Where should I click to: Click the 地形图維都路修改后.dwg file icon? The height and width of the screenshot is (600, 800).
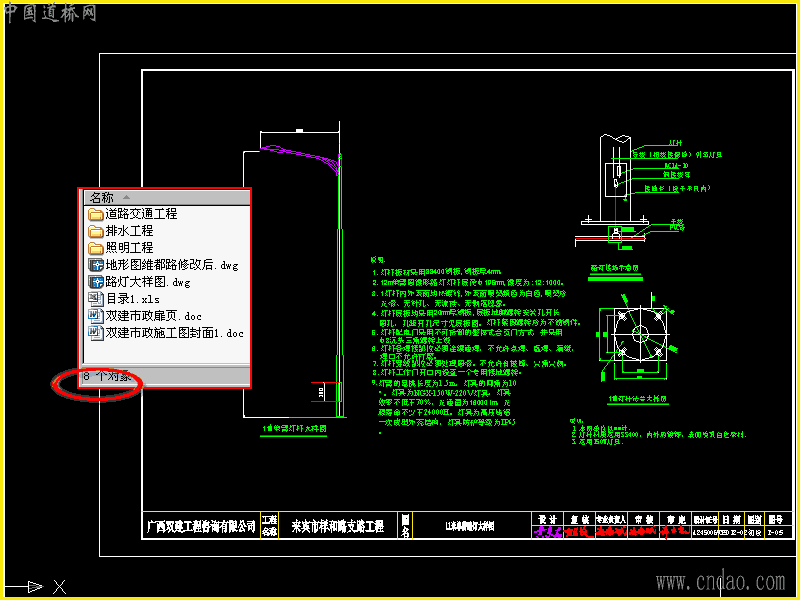point(95,265)
